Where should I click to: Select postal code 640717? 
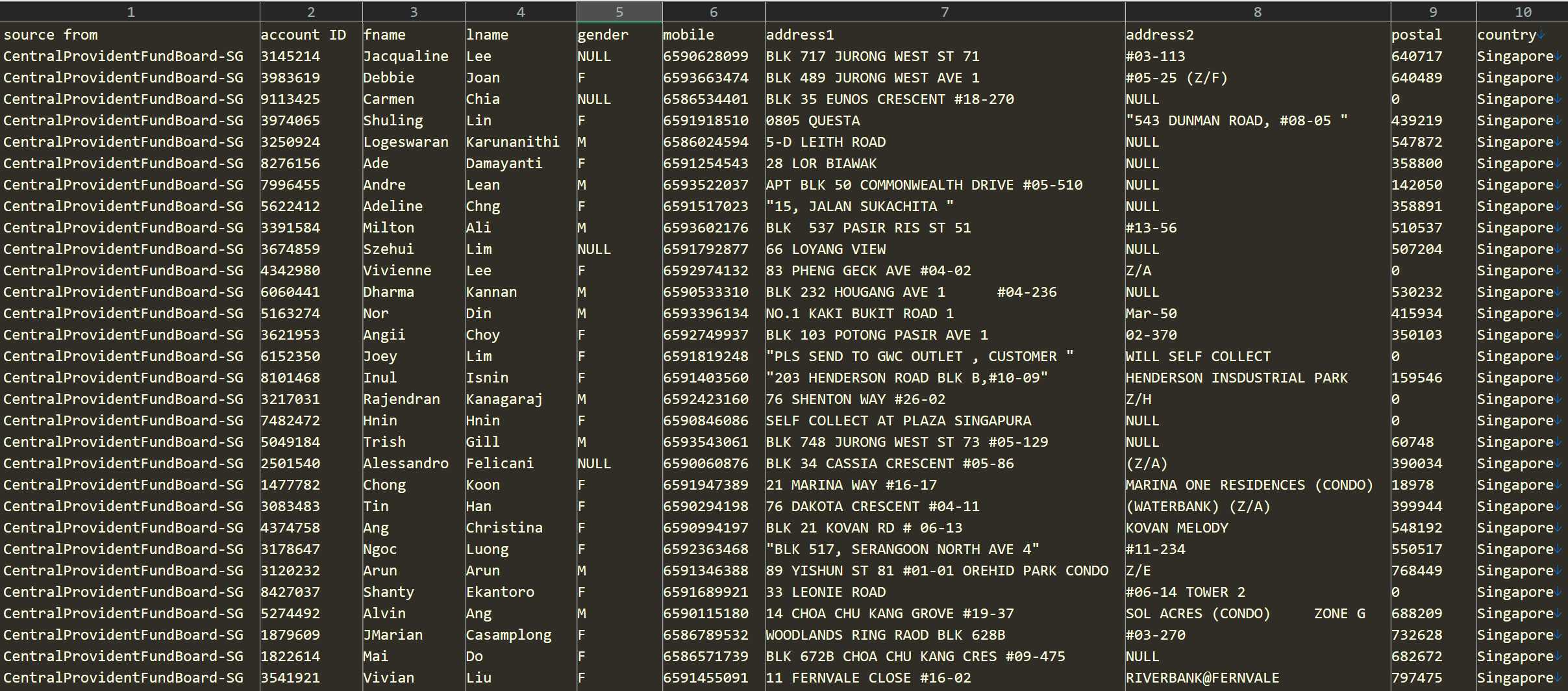coord(1416,57)
